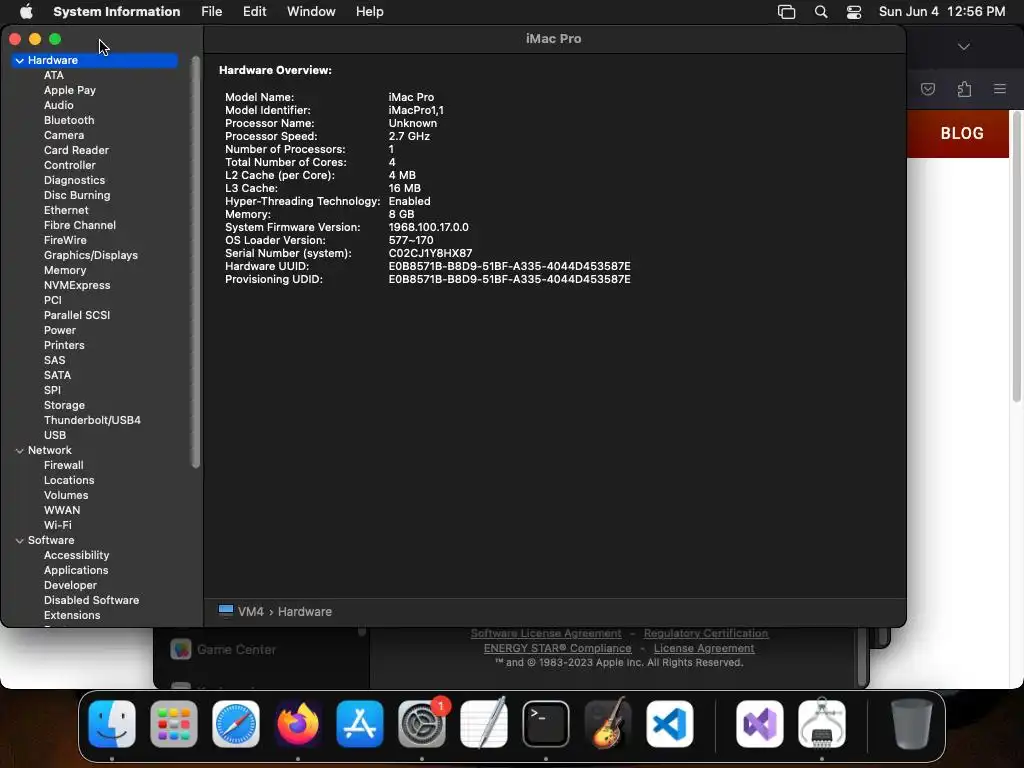The height and width of the screenshot is (768, 1024).
Task: Open the System Information menu
Action: pos(116,12)
